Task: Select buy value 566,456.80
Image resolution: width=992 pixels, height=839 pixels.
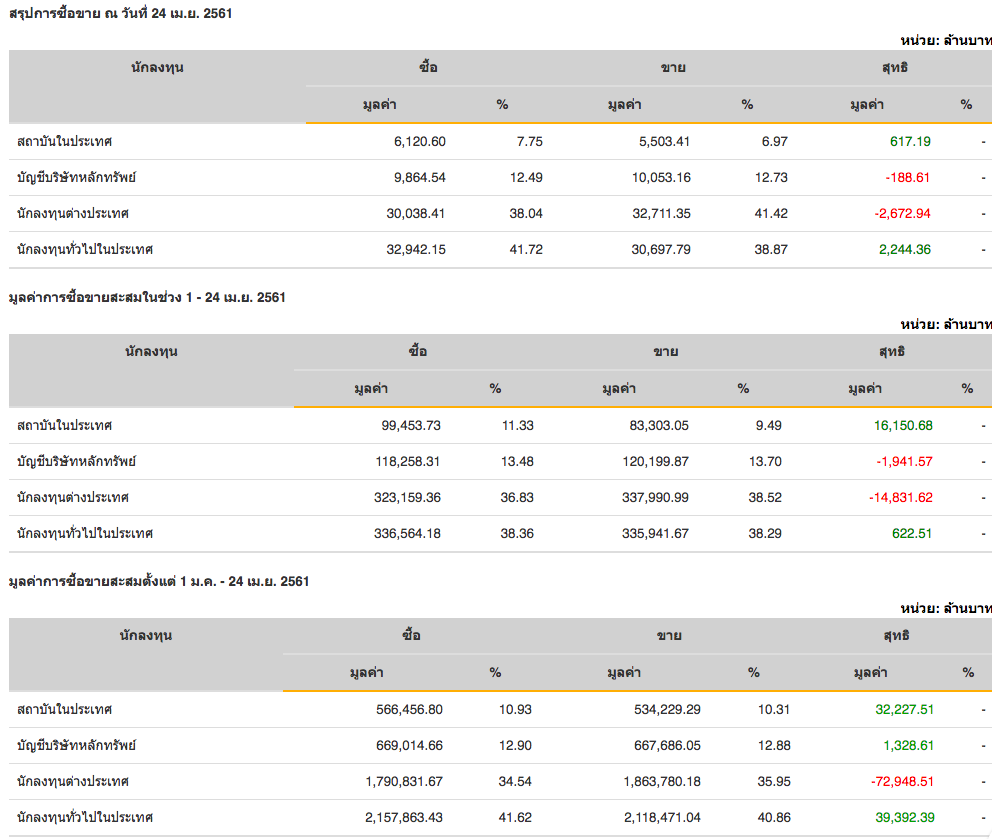Action: point(409,710)
